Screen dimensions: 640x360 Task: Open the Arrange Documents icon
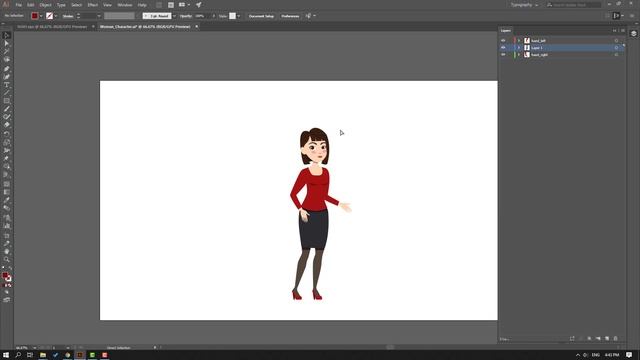coord(183,5)
